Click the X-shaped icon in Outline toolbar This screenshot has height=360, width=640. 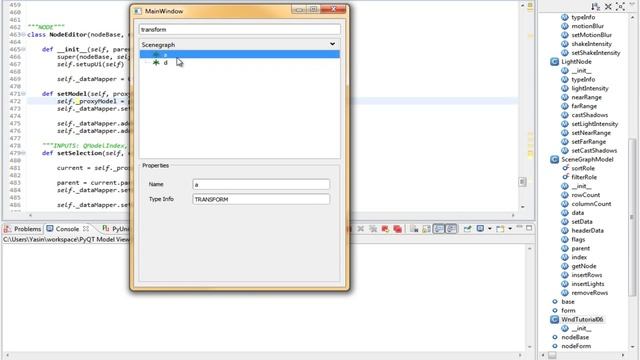click(x=608, y=7)
